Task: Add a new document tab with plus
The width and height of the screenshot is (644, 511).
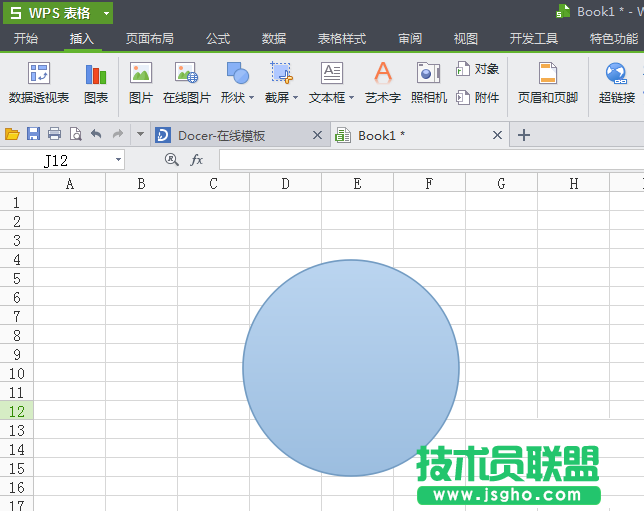Action: pyautogui.click(x=524, y=135)
